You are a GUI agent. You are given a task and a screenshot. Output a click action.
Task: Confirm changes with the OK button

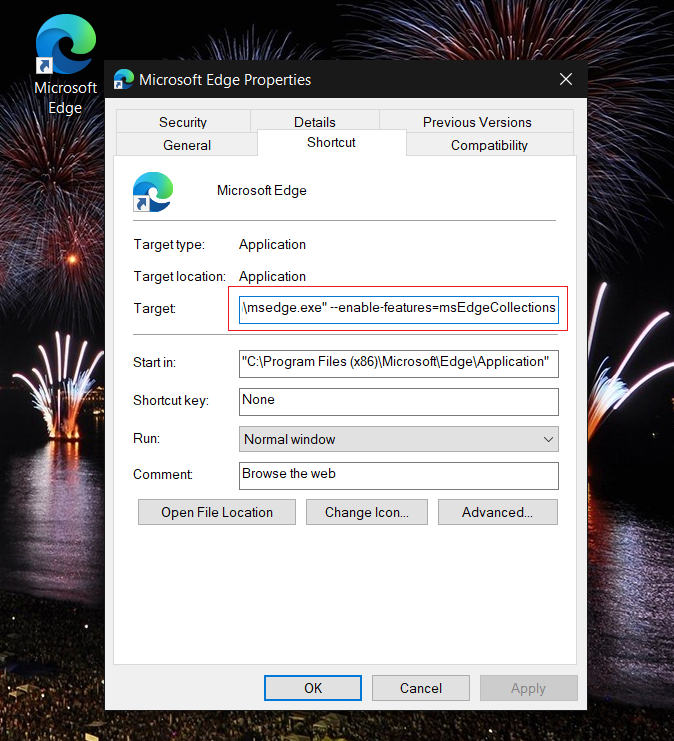(x=313, y=688)
